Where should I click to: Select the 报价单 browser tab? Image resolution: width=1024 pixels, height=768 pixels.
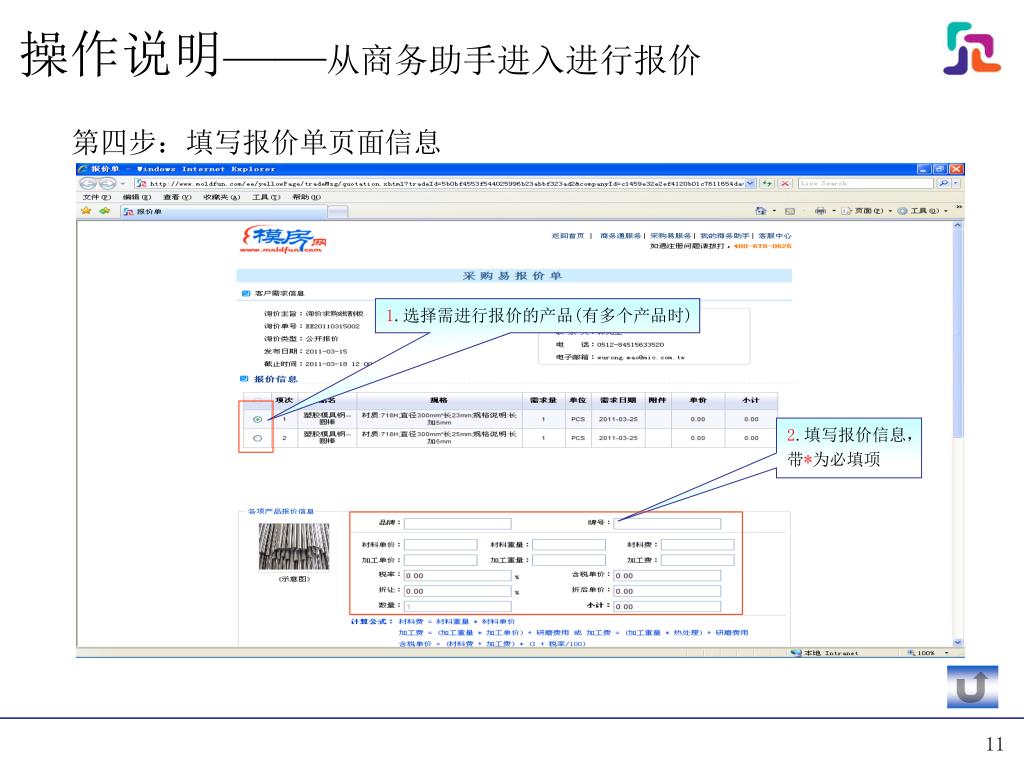click(x=223, y=212)
